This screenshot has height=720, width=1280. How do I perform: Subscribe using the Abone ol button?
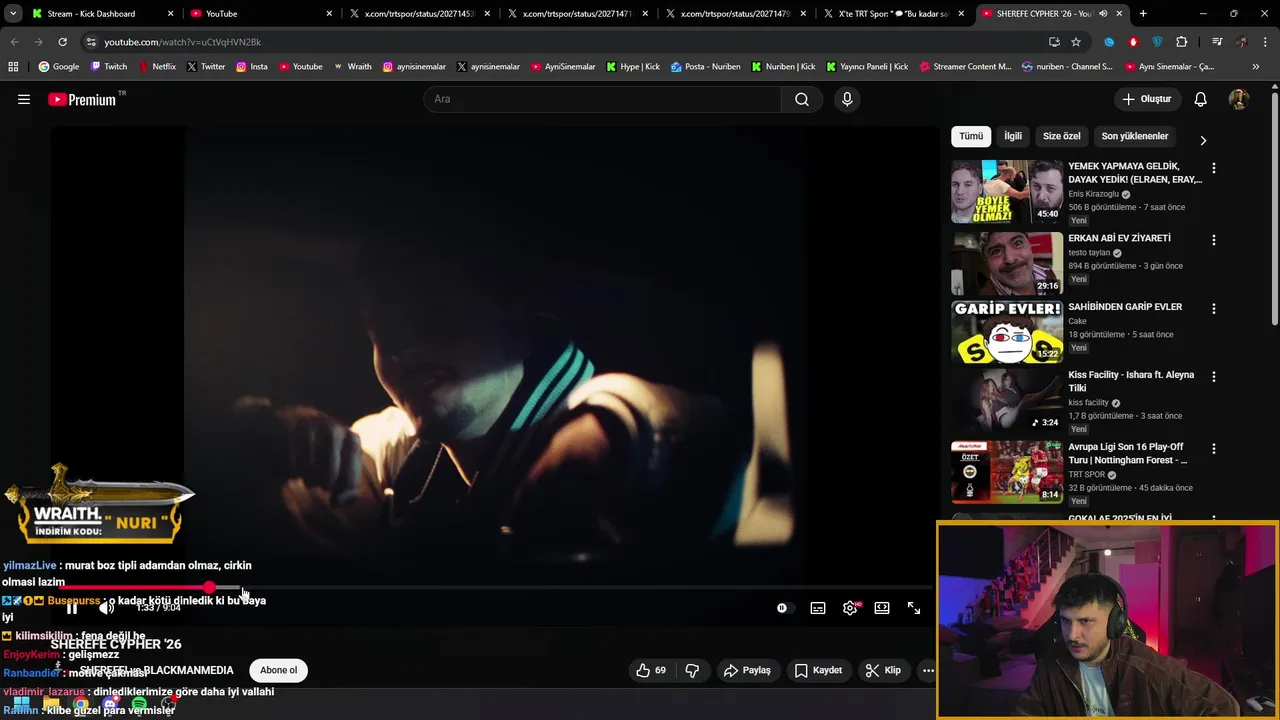point(278,670)
